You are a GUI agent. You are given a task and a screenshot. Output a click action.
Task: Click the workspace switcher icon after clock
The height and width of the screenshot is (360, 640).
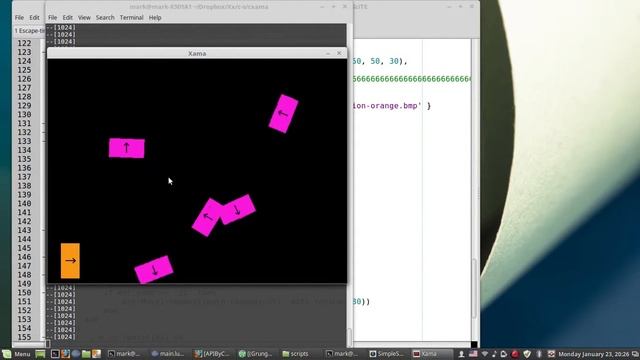coord(635,354)
